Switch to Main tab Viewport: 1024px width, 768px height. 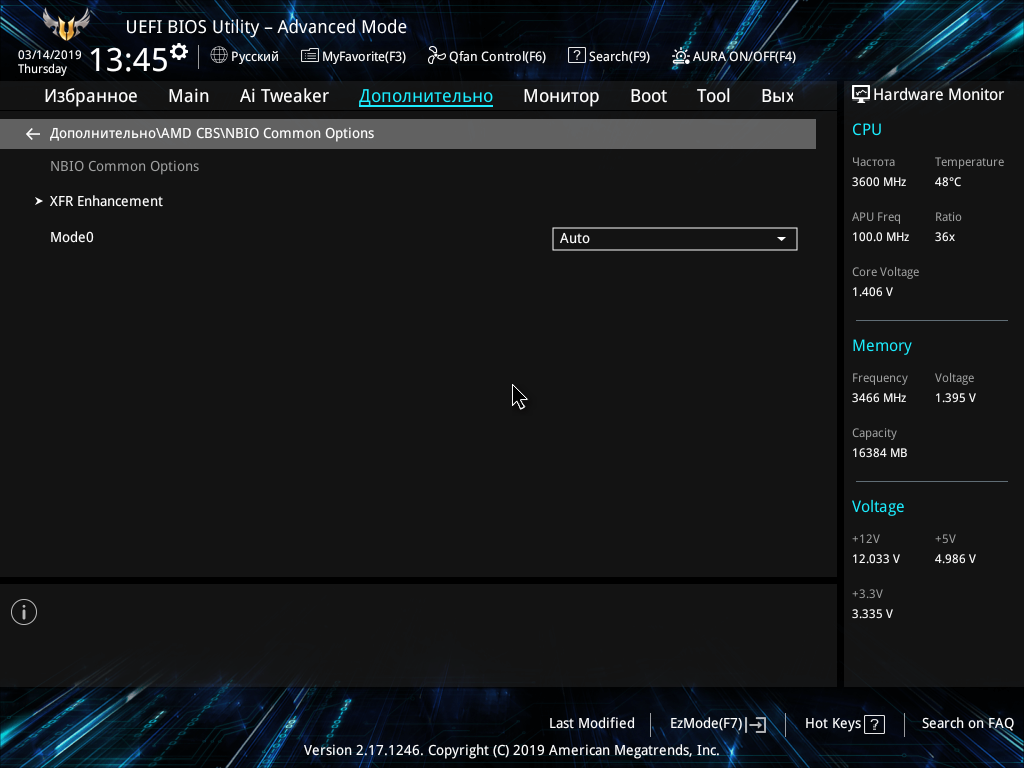coord(189,96)
